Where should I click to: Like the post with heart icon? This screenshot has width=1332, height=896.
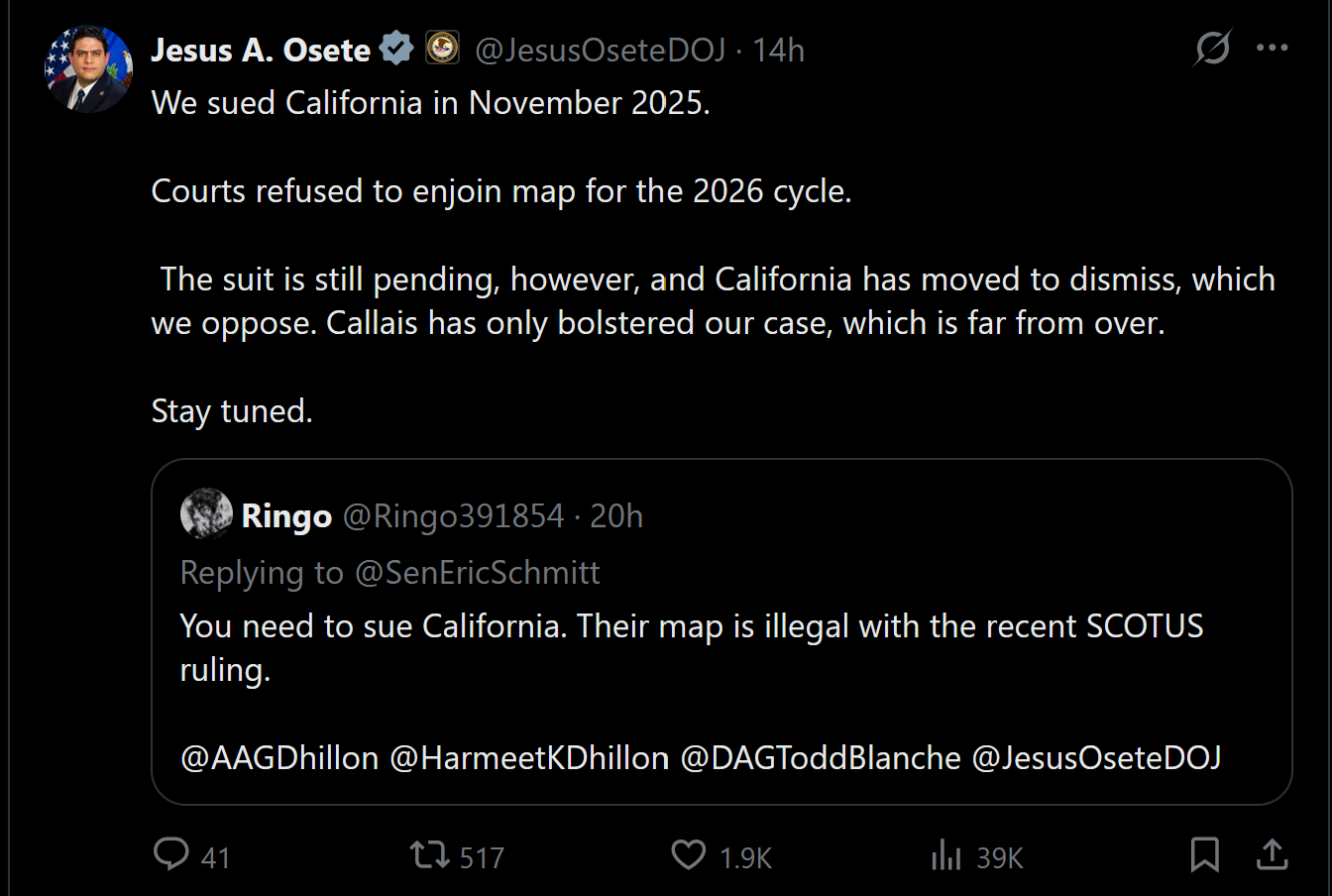689,854
